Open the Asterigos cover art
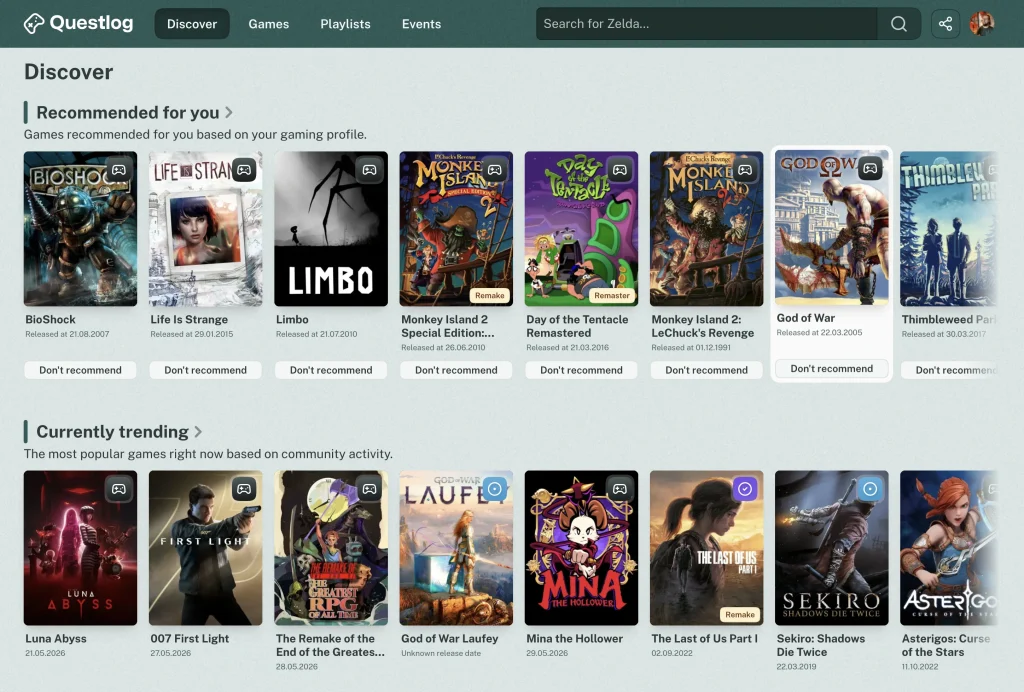Image resolution: width=1024 pixels, height=692 pixels. coord(949,548)
